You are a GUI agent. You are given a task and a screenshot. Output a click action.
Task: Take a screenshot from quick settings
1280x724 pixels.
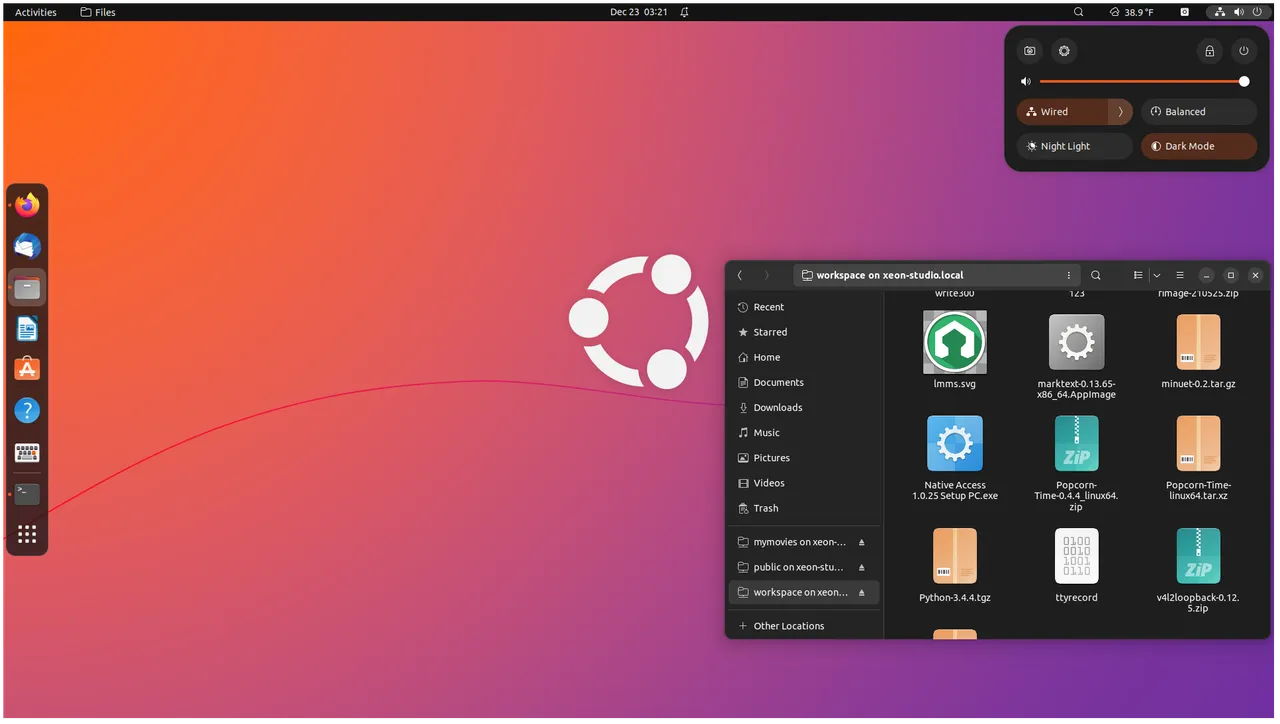[x=1030, y=51]
